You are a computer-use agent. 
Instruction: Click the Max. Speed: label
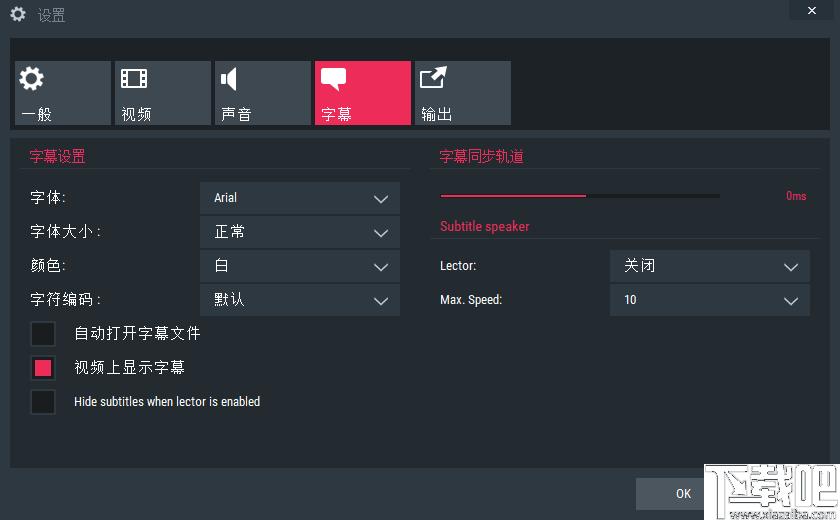pyautogui.click(x=471, y=300)
